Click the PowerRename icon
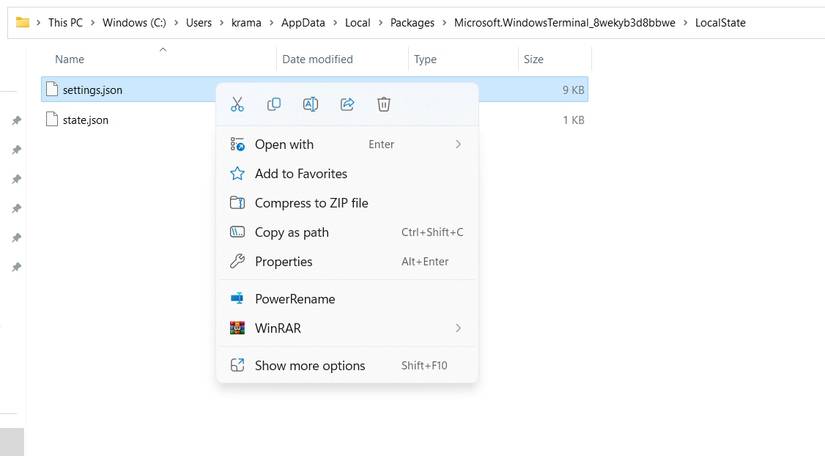The image size is (825, 456). pyautogui.click(x=237, y=299)
